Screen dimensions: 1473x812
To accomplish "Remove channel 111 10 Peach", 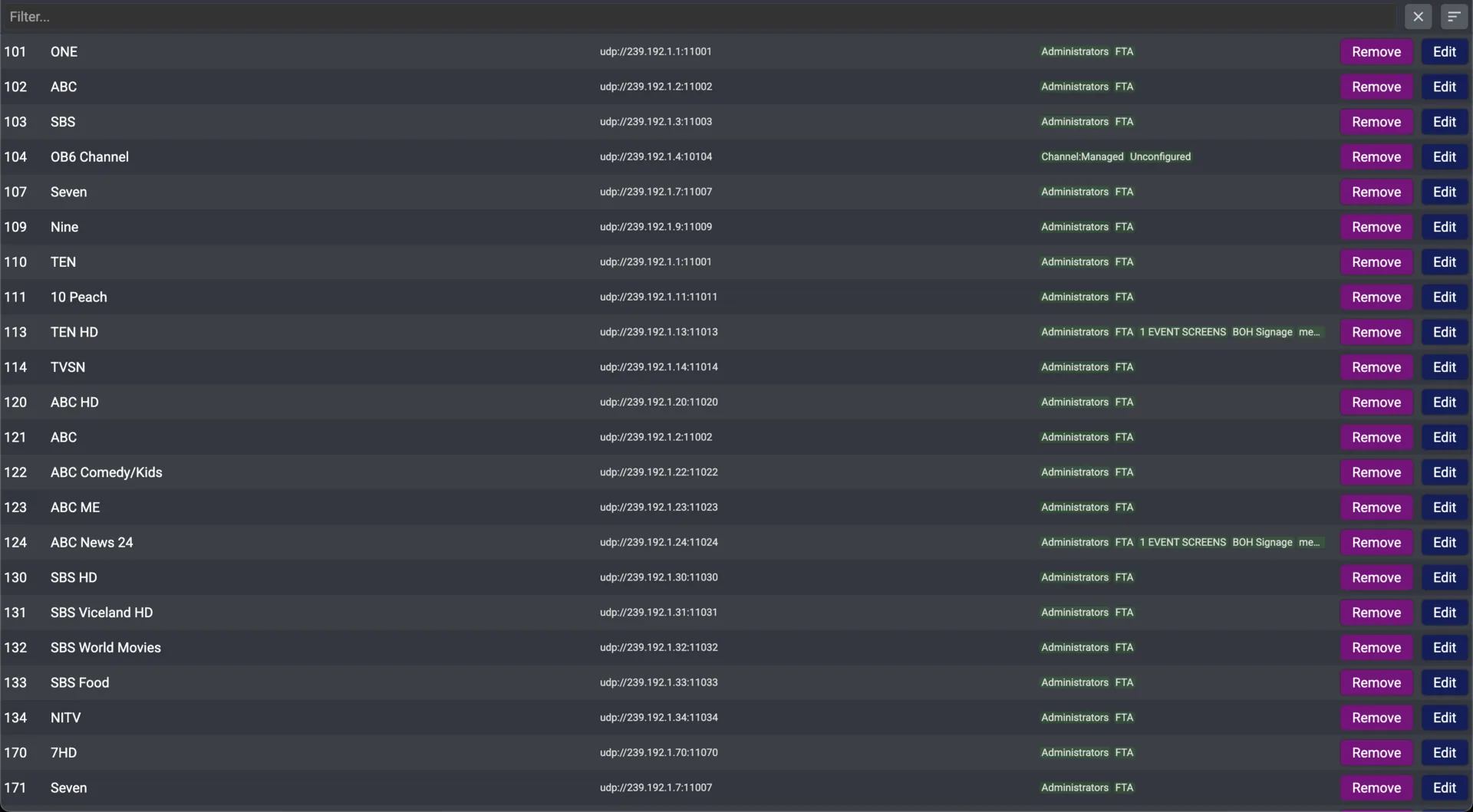I will 1376,297.
